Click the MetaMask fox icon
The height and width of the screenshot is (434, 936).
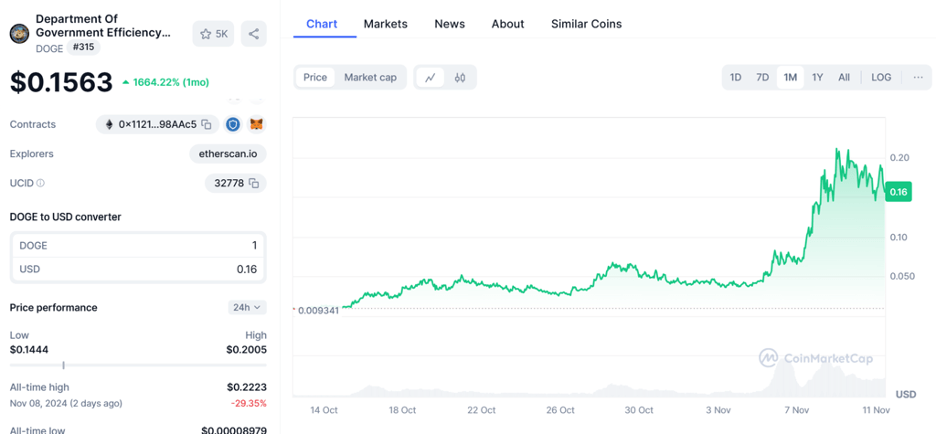pyautogui.click(x=256, y=124)
